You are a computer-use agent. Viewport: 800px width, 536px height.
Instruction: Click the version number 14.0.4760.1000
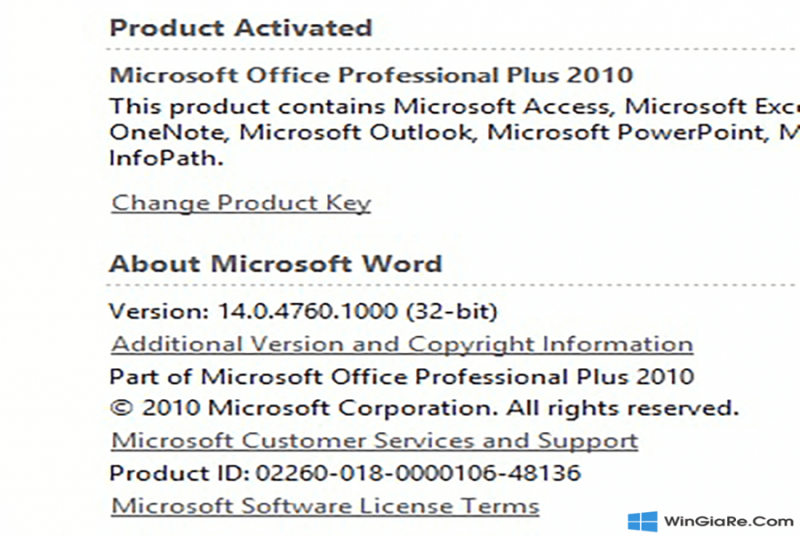308,311
